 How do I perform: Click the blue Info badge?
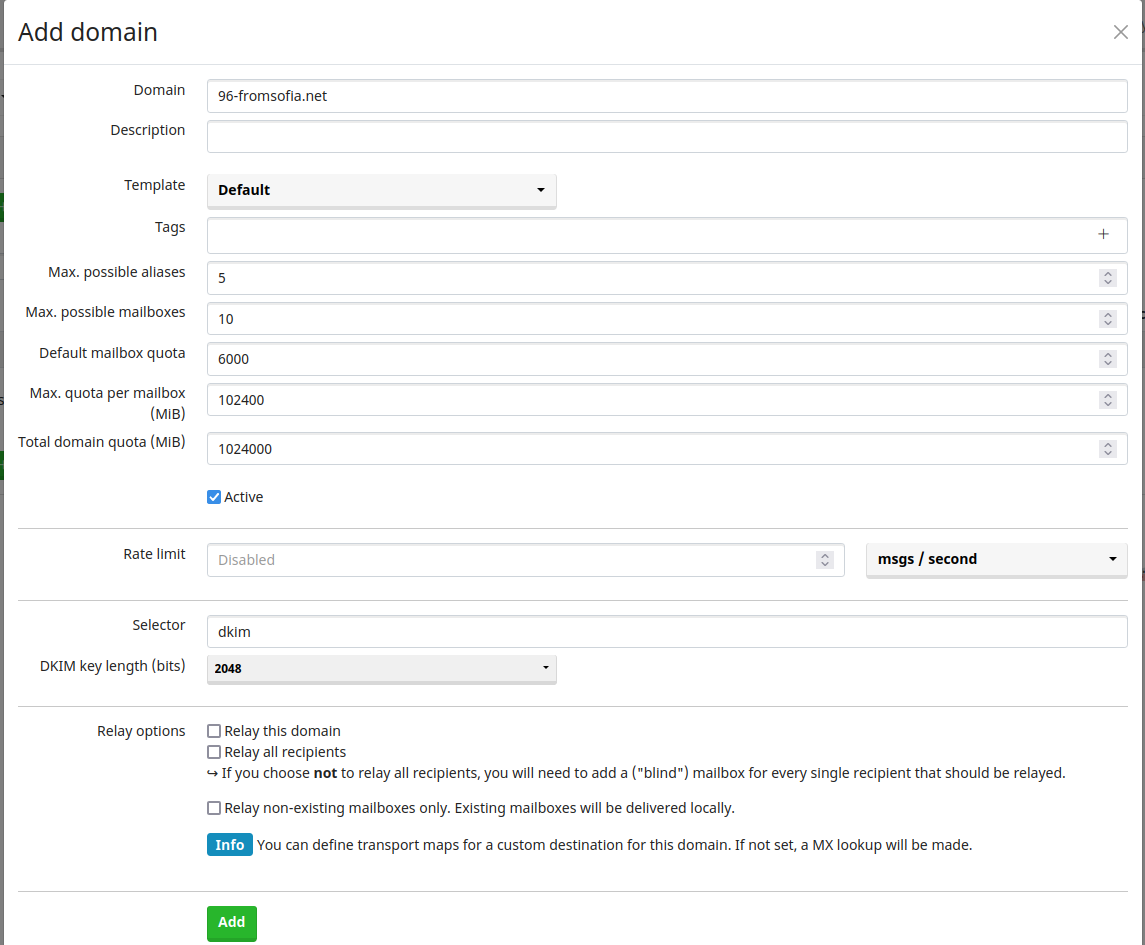click(229, 845)
